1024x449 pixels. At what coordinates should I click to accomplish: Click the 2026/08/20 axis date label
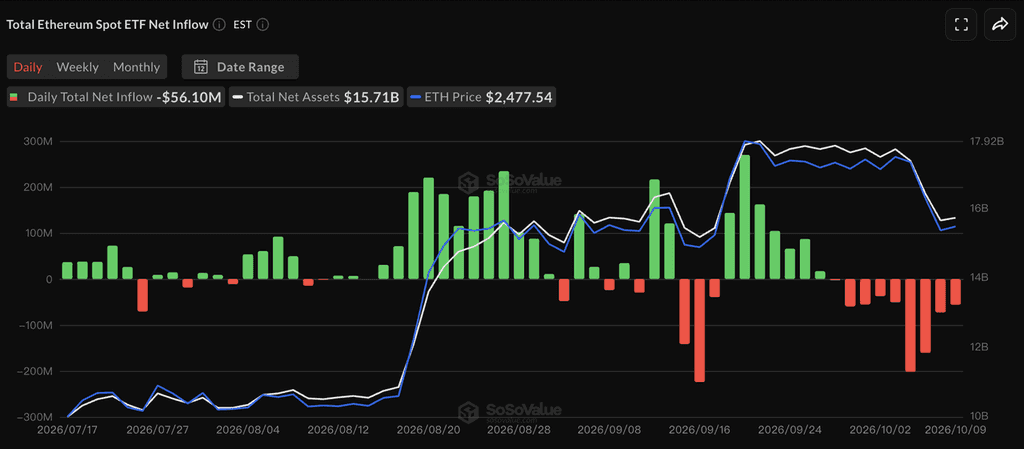[x=426, y=431]
